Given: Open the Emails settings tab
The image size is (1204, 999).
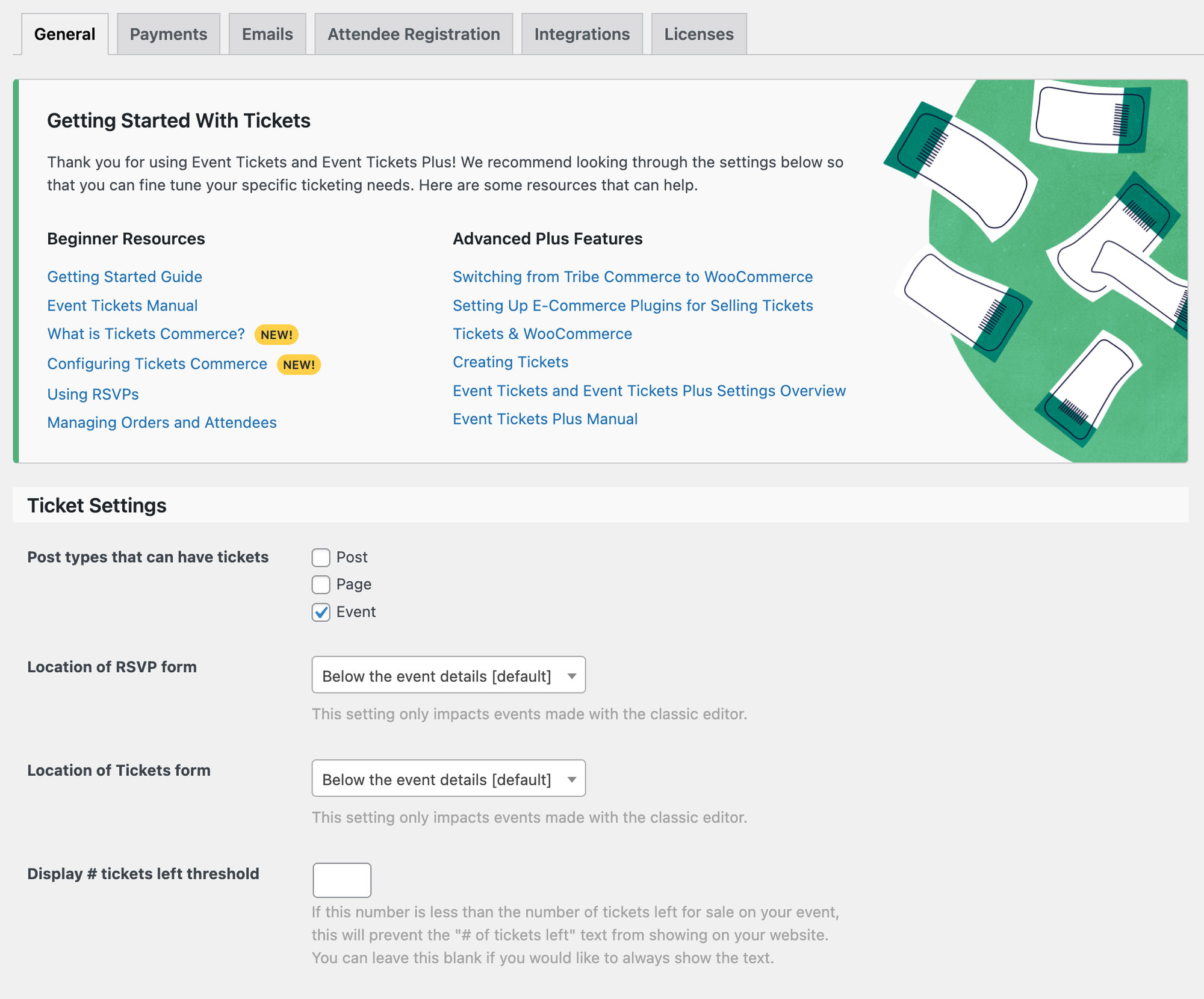Looking at the screenshot, I should 267,34.
